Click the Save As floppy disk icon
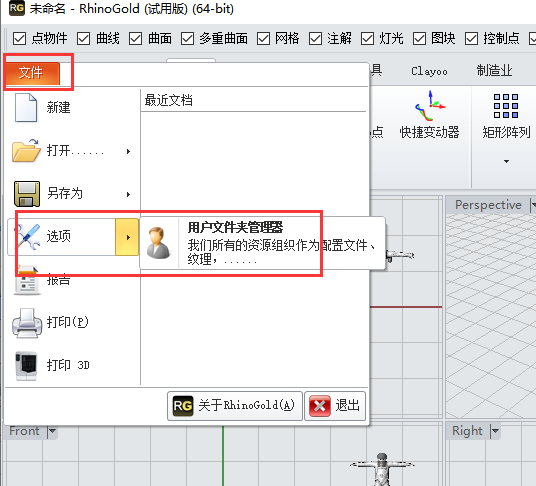536x486 pixels. [27, 193]
